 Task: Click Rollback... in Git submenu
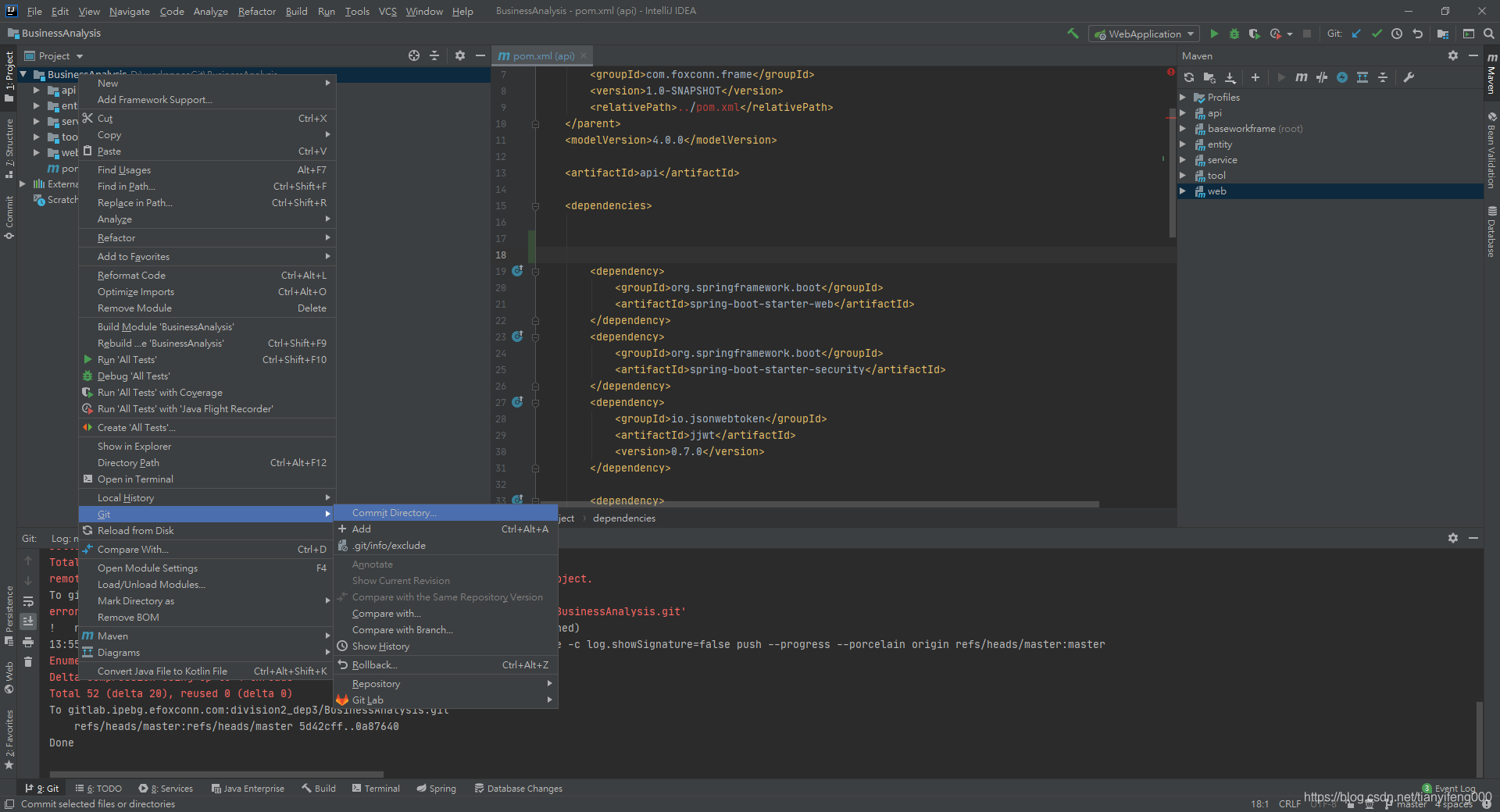tap(445, 665)
